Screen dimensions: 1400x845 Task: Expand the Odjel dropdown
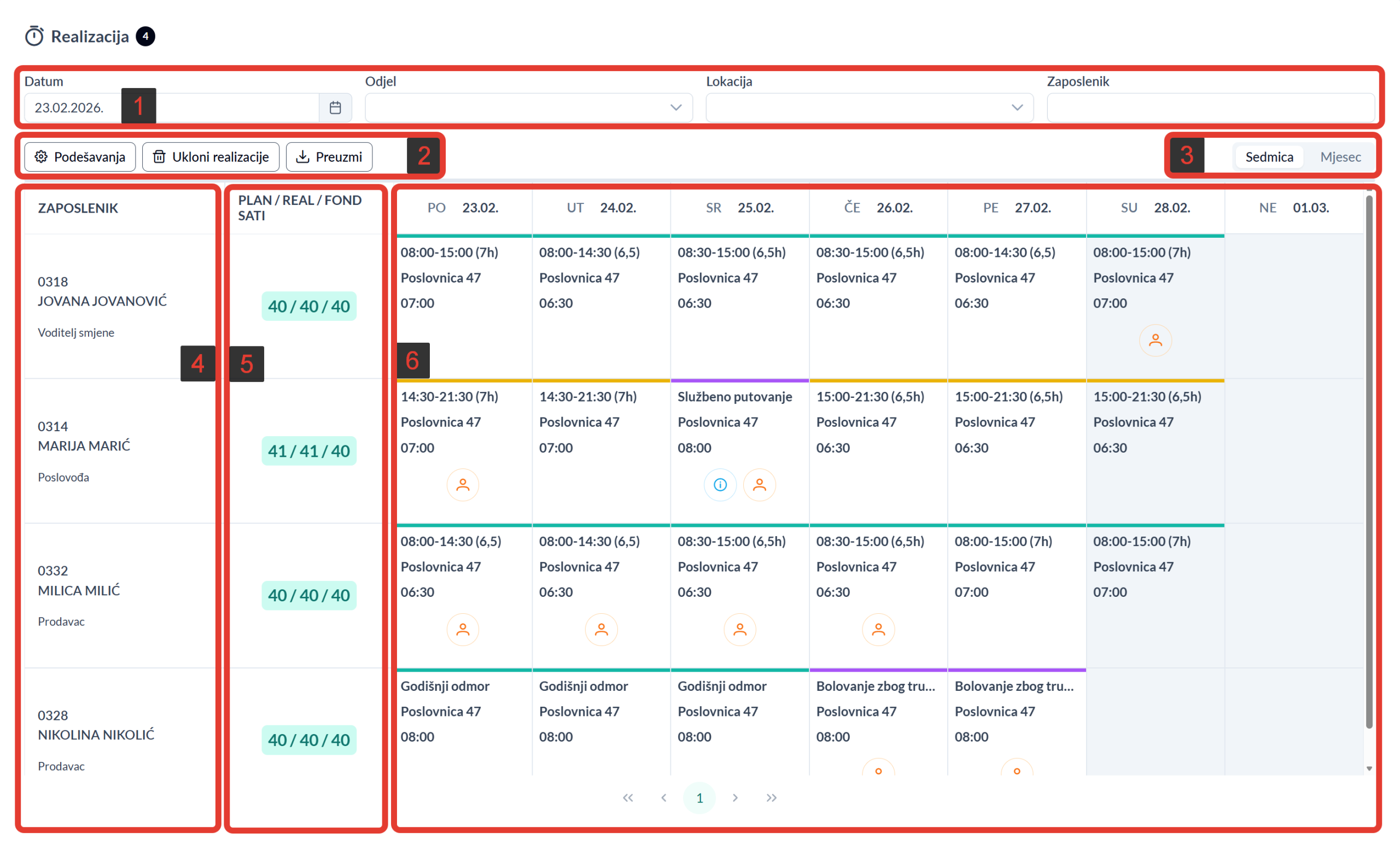point(675,107)
